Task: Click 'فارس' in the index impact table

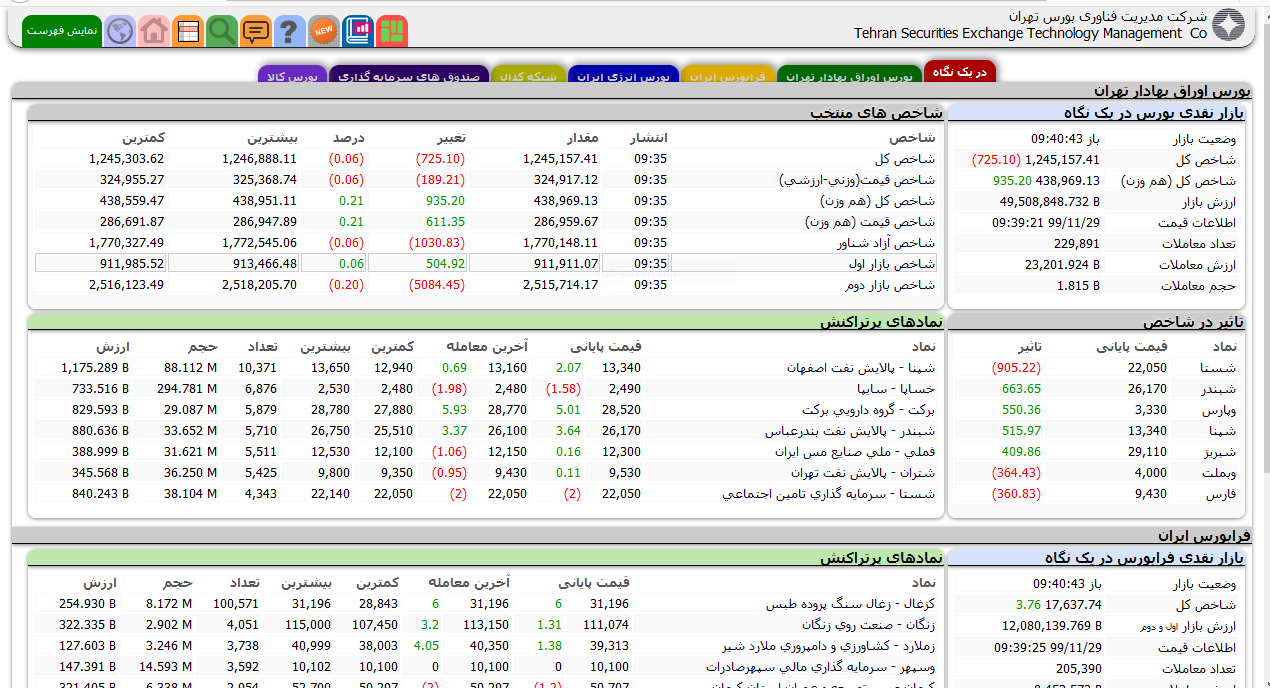Action: pos(1223,494)
